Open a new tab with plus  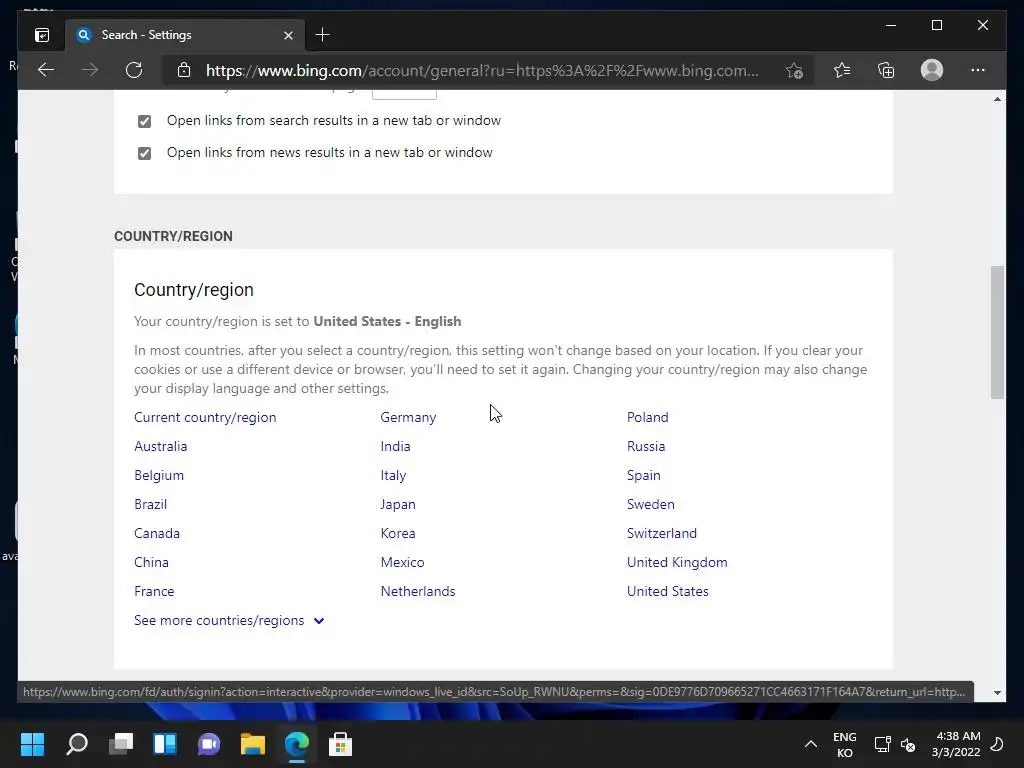tap(322, 35)
